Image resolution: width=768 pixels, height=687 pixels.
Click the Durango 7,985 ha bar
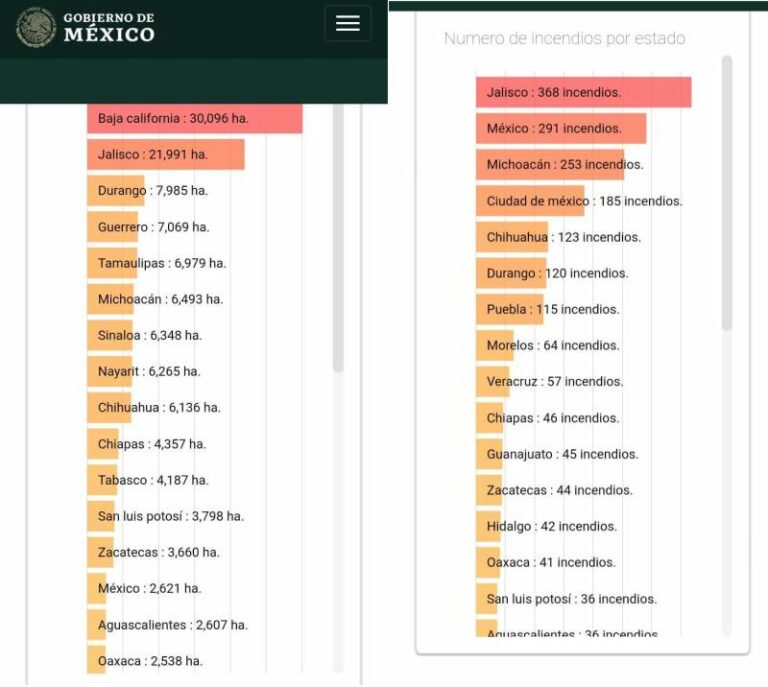115,190
